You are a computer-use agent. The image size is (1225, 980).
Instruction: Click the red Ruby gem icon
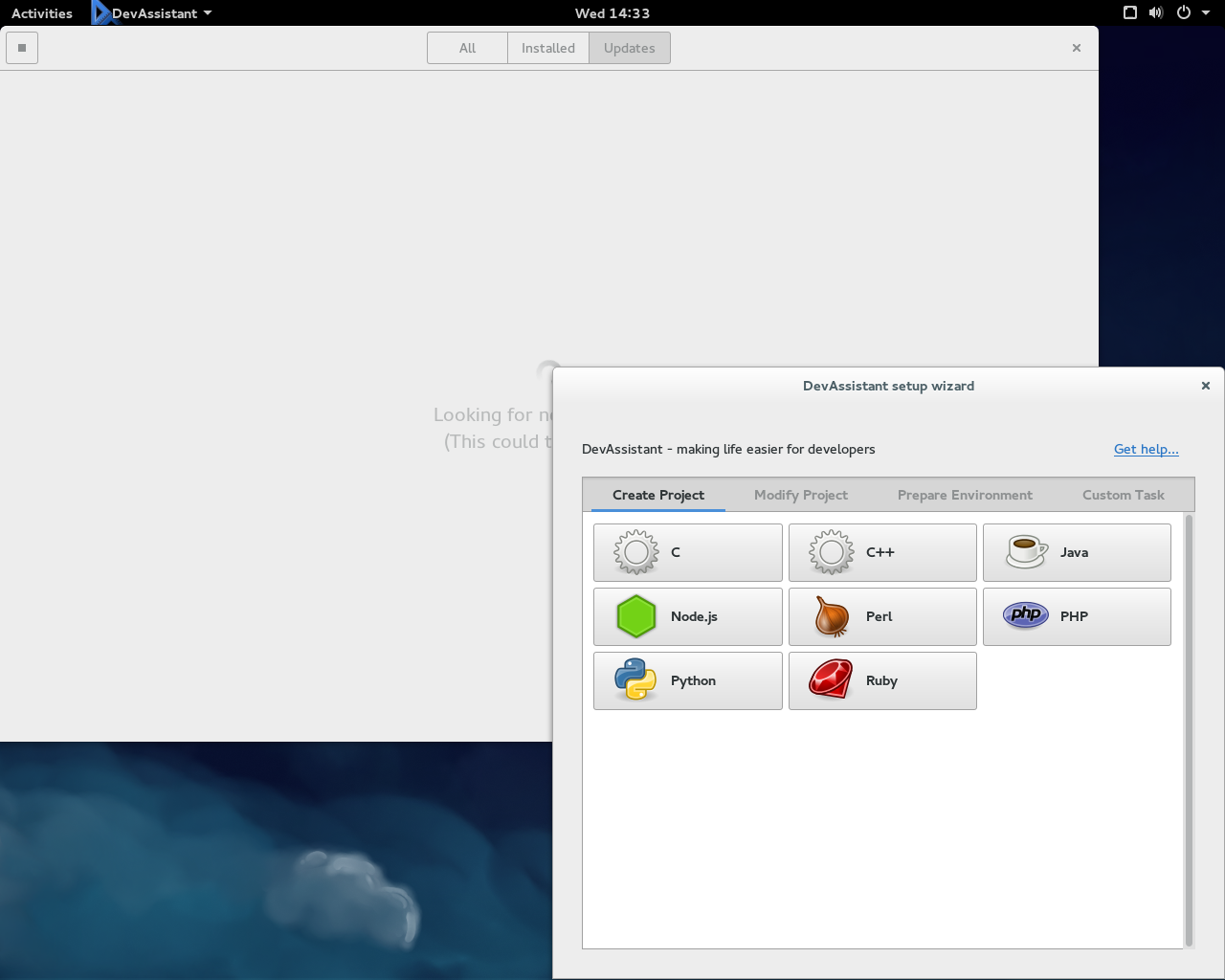[831, 680]
